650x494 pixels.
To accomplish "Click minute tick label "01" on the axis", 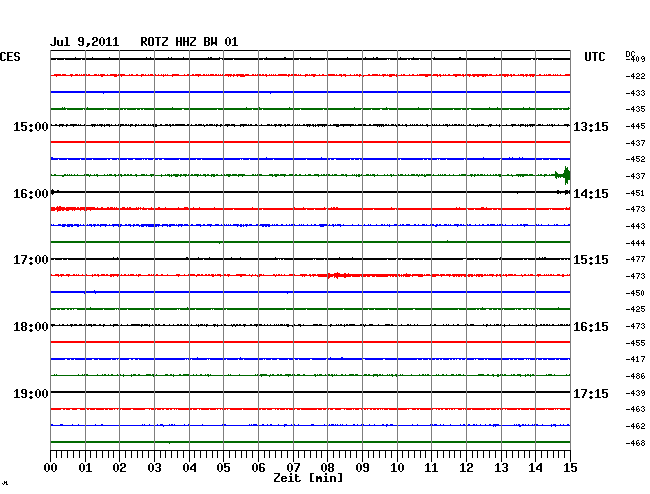I will (85, 467).
